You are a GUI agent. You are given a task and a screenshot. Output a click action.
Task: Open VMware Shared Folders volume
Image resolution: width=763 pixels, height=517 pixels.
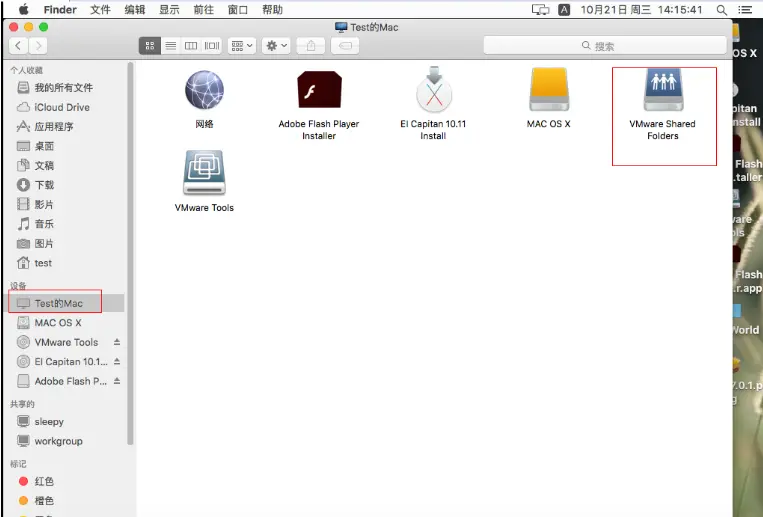(663, 90)
